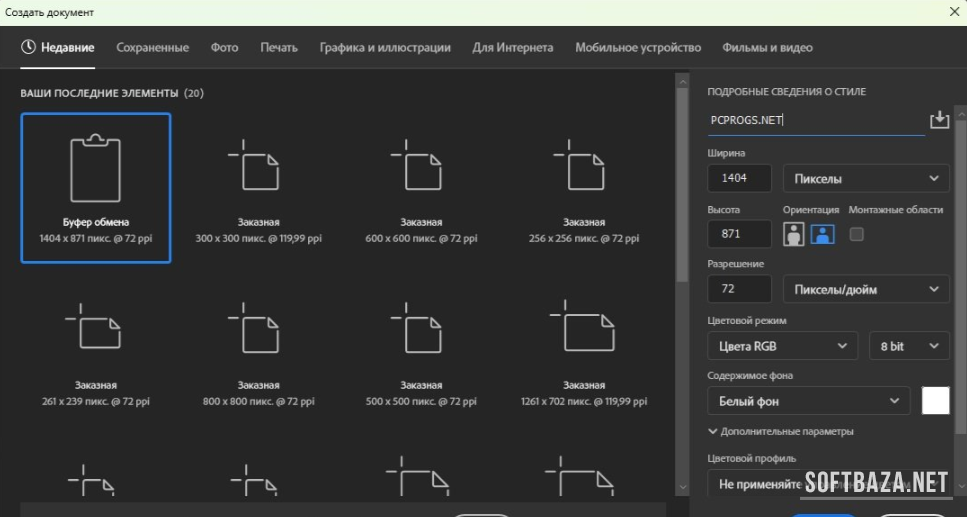Image resolution: width=967 pixels, height=517 pixels.
Task: Select the 256 x 256 custom preset icon
Action: [583, 166]
